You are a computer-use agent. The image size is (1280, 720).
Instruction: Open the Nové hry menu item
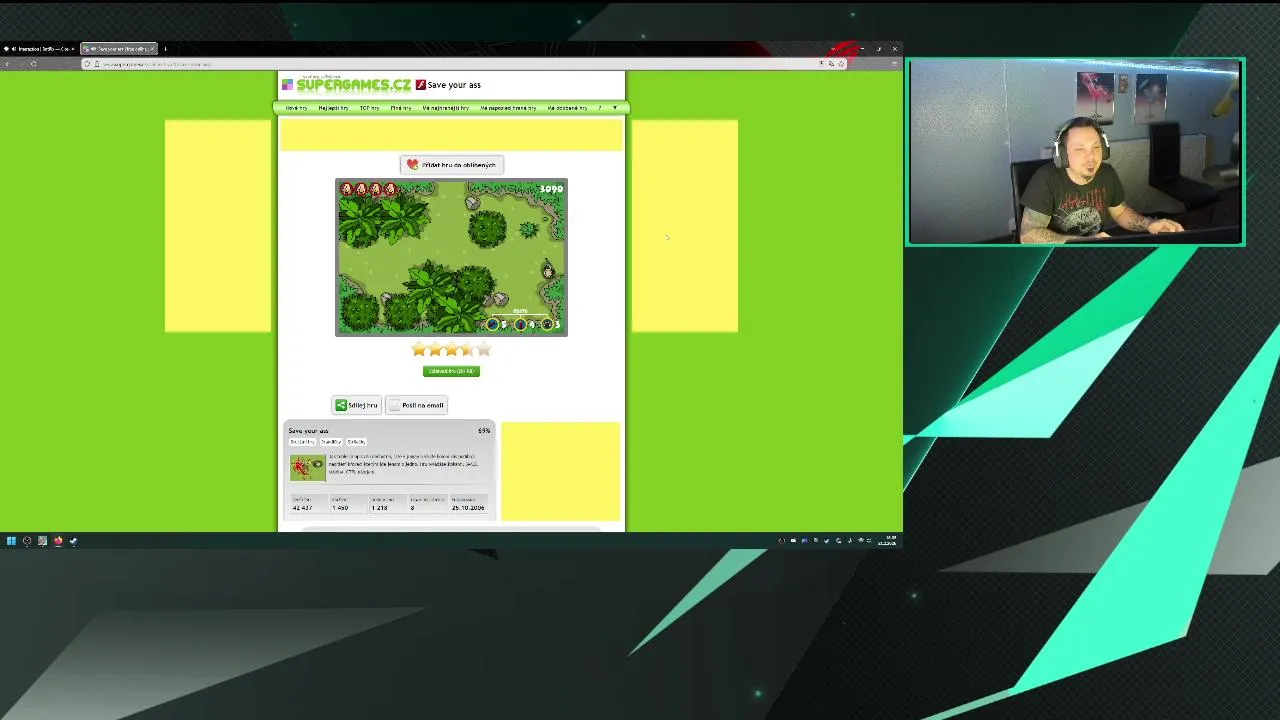(x=296, y=108)
